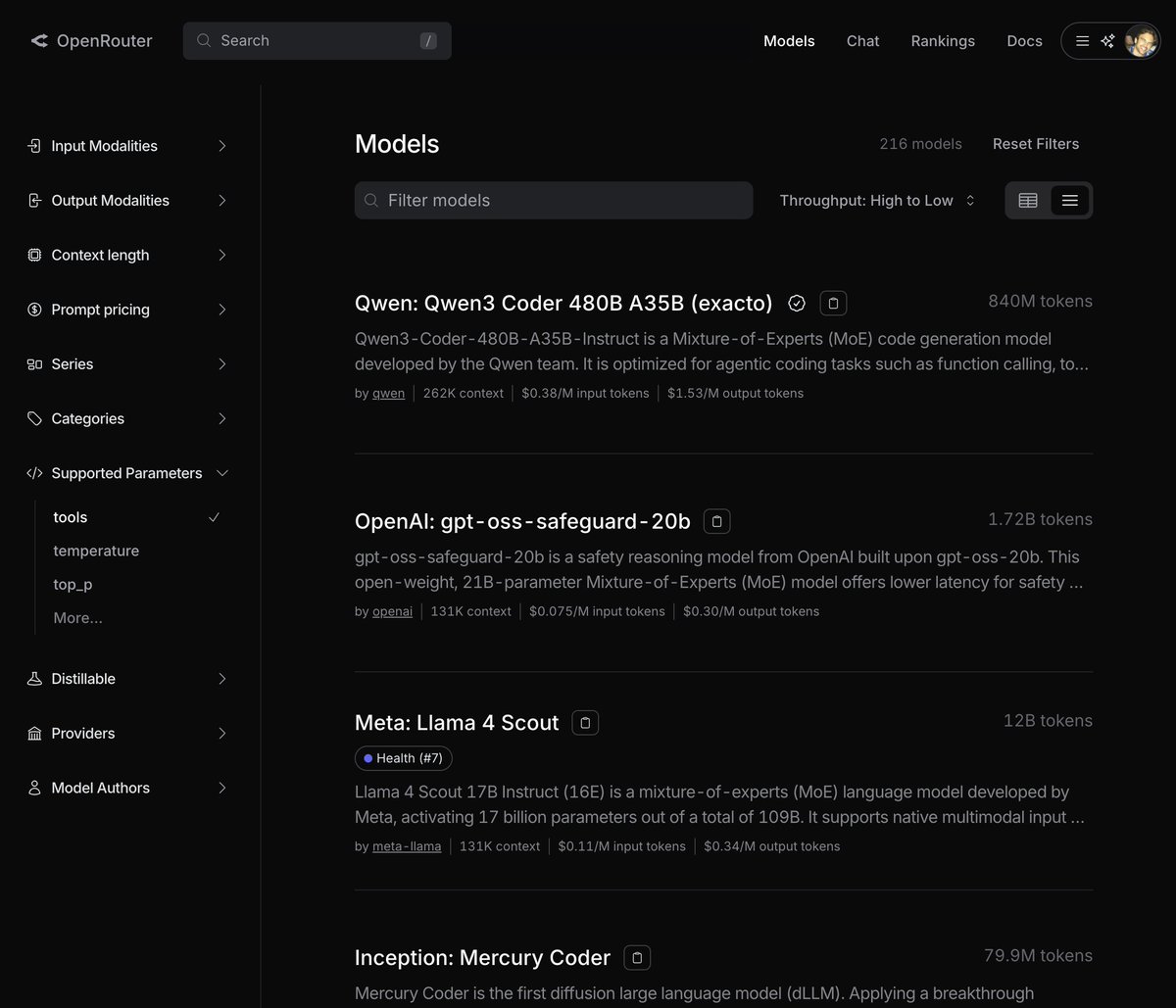Click the 79.9M tokens label
The height and width of the screenshot is (1008, 1176).
point(1038,956)
